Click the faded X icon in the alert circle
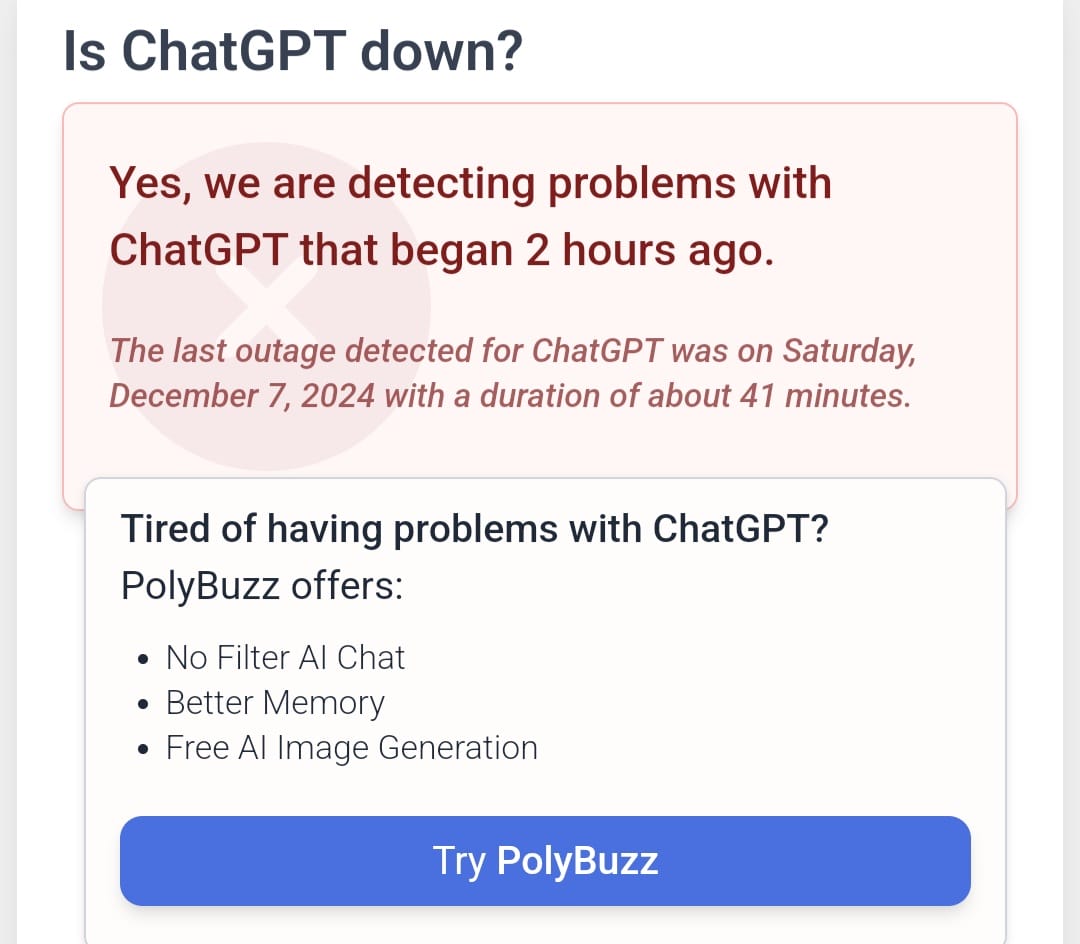 [x=266, y=305]
